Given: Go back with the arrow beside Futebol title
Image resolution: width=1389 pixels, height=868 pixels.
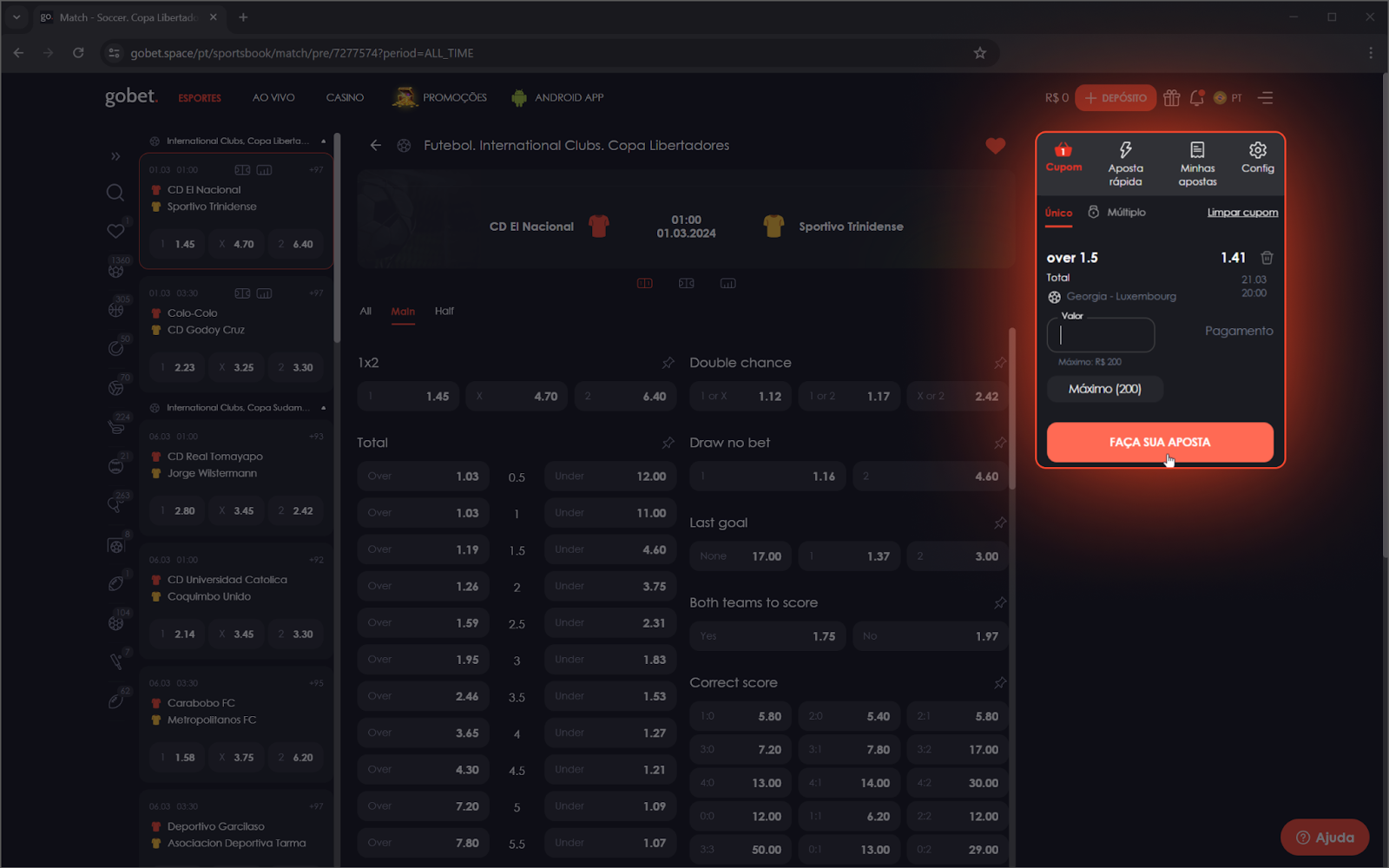Looking at the screenshot, I should point(375,146).
